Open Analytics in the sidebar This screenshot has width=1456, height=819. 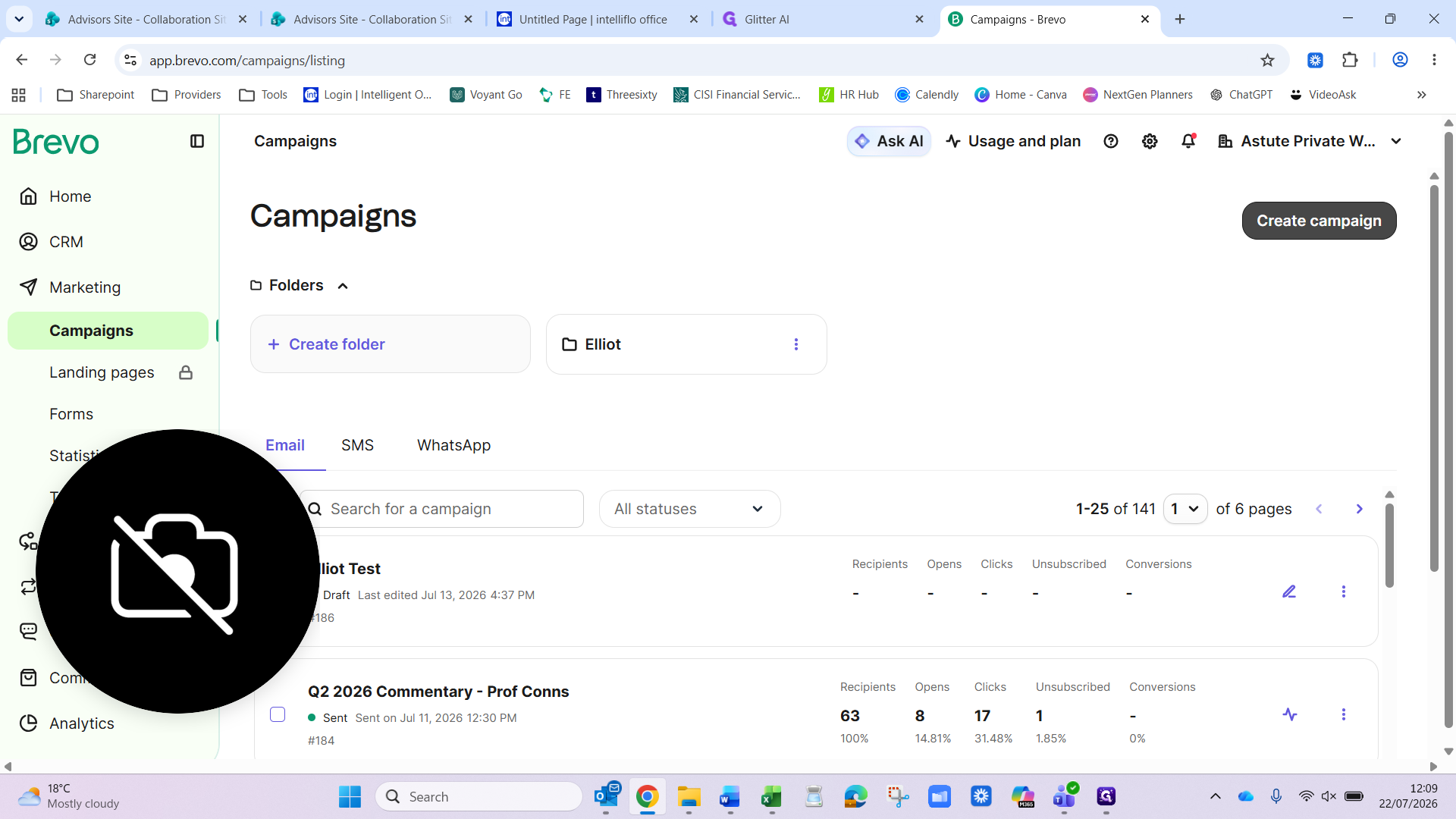click(82, 723)
